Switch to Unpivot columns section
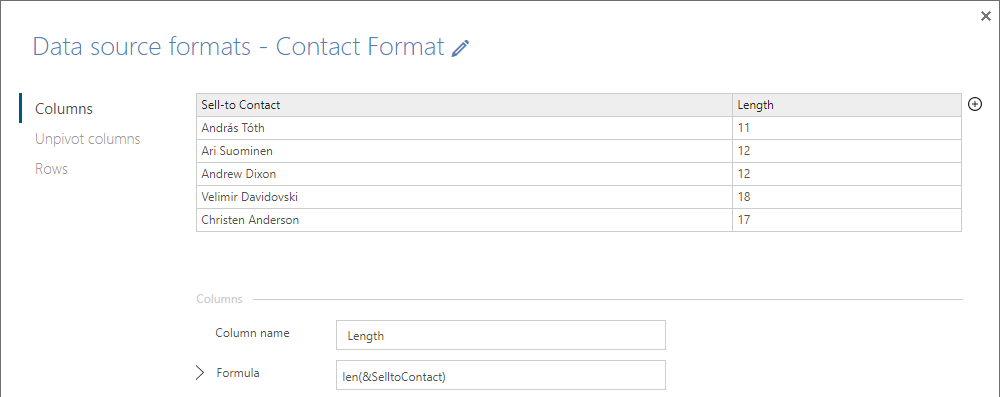Image resolution: width=1000 pixels, height=397 pixels. click(x=88, y=139)
